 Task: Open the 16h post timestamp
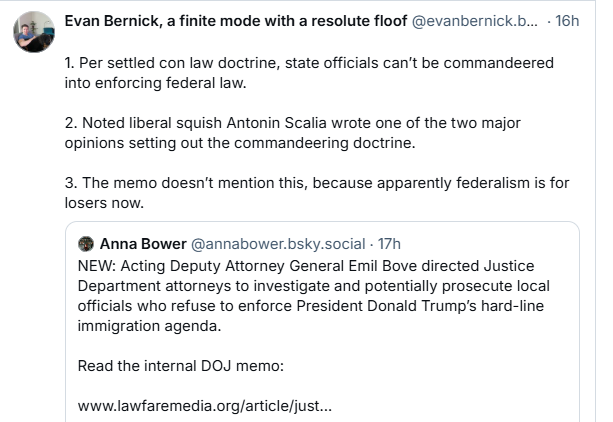567,21
